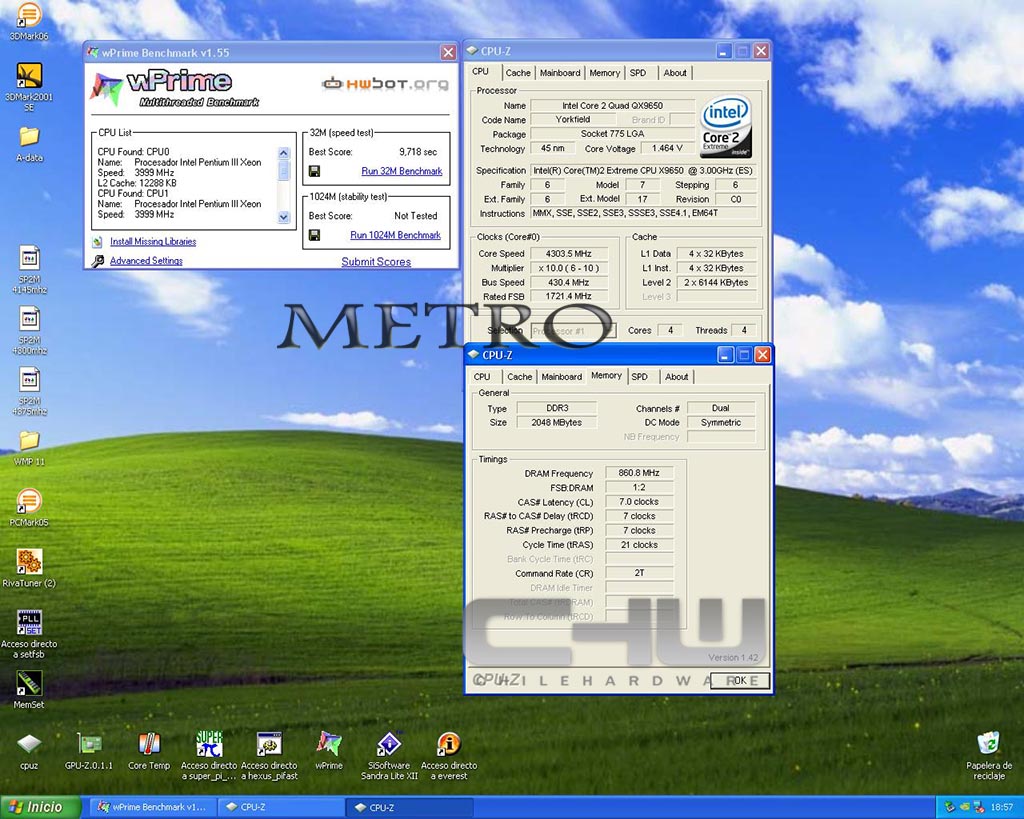Minimize the top CPU-Z window

pos(724,51)
